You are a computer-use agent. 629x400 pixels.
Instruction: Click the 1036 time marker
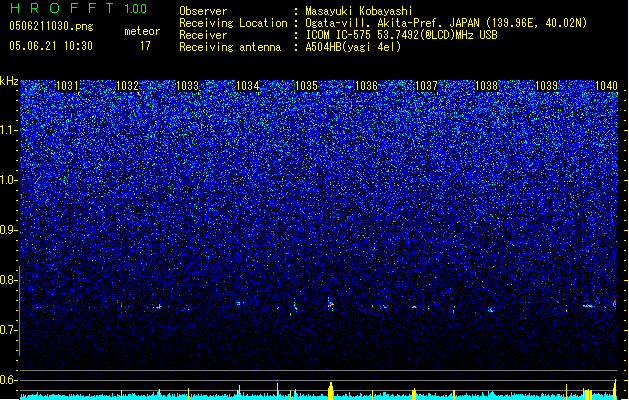click(366, 86)
